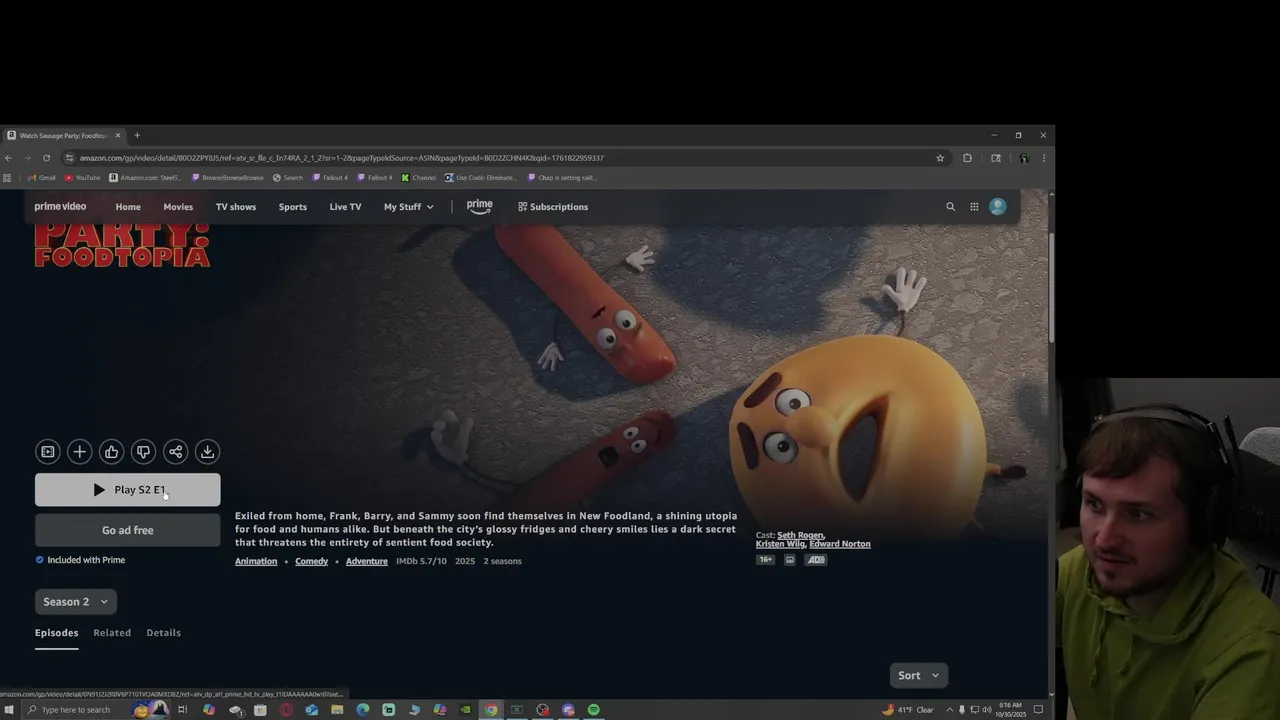This screenshot has height=720, width=1280.
Task: Open a new browser tab
Action: tap(137, 136)
